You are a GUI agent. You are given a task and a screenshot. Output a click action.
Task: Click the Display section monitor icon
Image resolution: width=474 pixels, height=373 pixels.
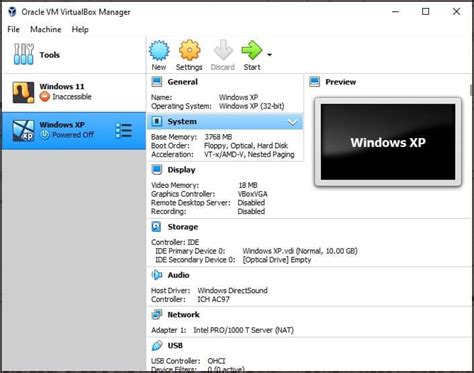coord(157,170)
